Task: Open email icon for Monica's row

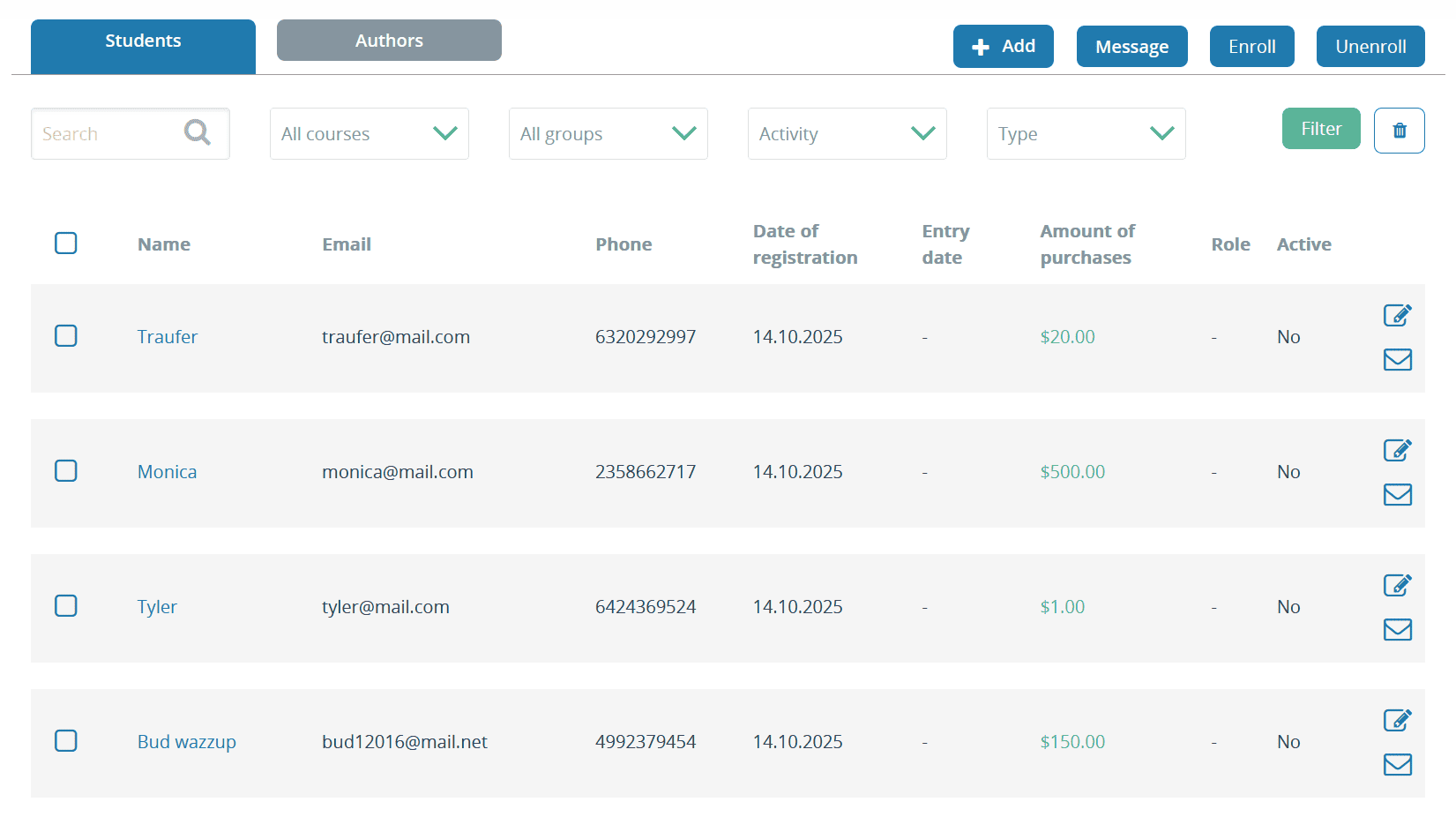Action: click(1398, 494)
